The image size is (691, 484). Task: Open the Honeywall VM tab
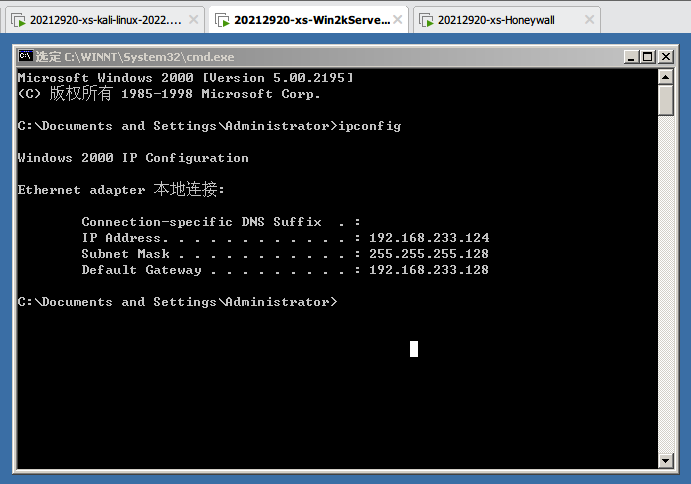coord(507,20)
